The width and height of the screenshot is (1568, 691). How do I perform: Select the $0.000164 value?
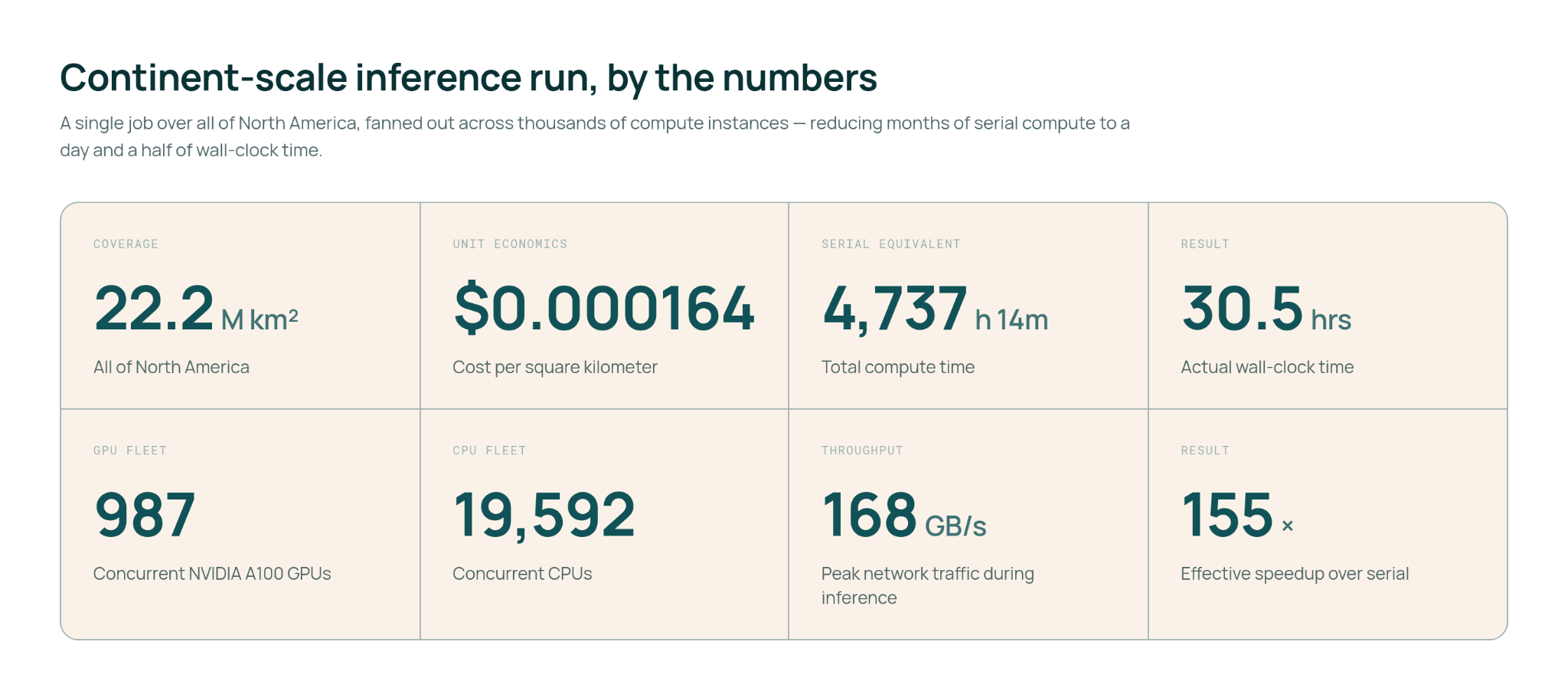click(x=604, y=308)
